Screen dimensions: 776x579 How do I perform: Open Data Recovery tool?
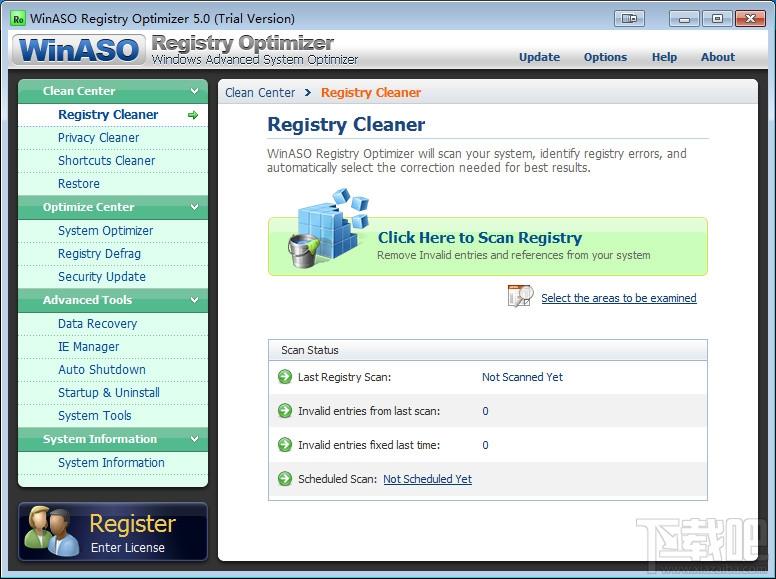(113, 324)
